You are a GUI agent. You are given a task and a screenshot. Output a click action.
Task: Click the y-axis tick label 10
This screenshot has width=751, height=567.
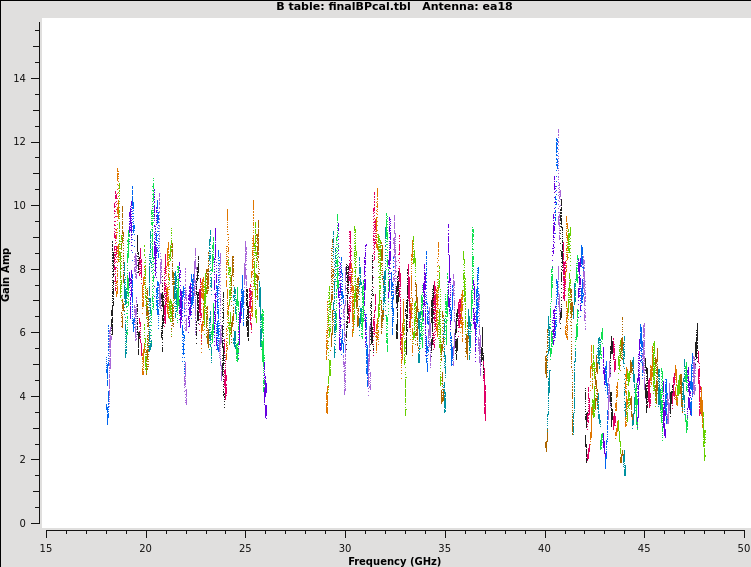pyautogui.click(x=21, y=205)
